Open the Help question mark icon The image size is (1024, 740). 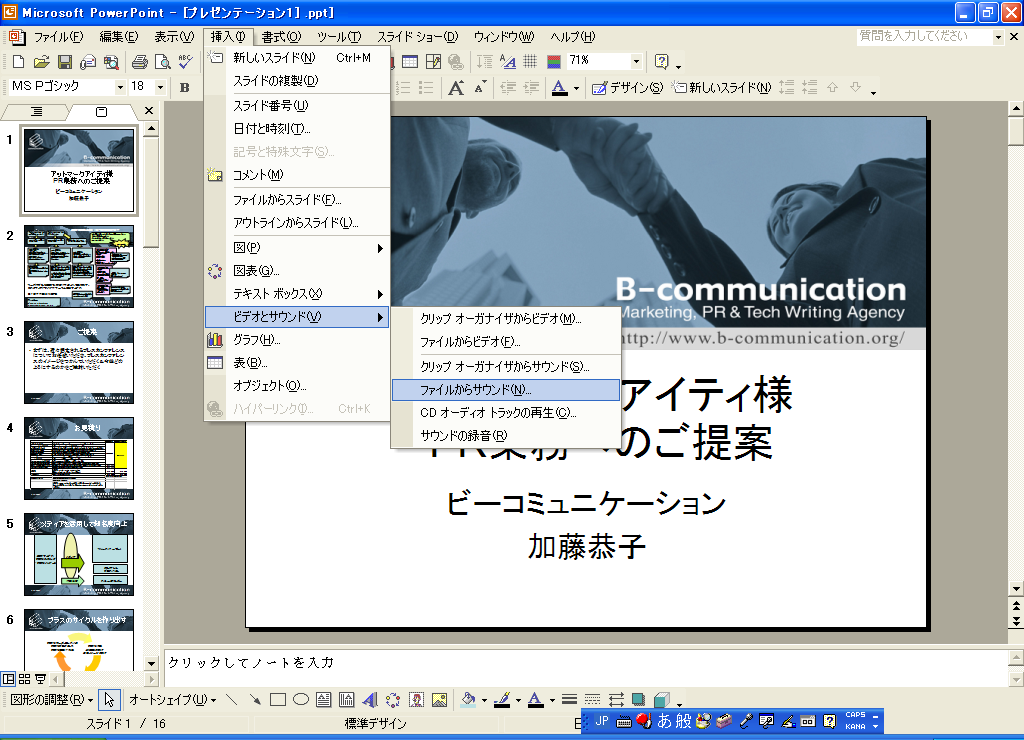(x=661, y=62)
